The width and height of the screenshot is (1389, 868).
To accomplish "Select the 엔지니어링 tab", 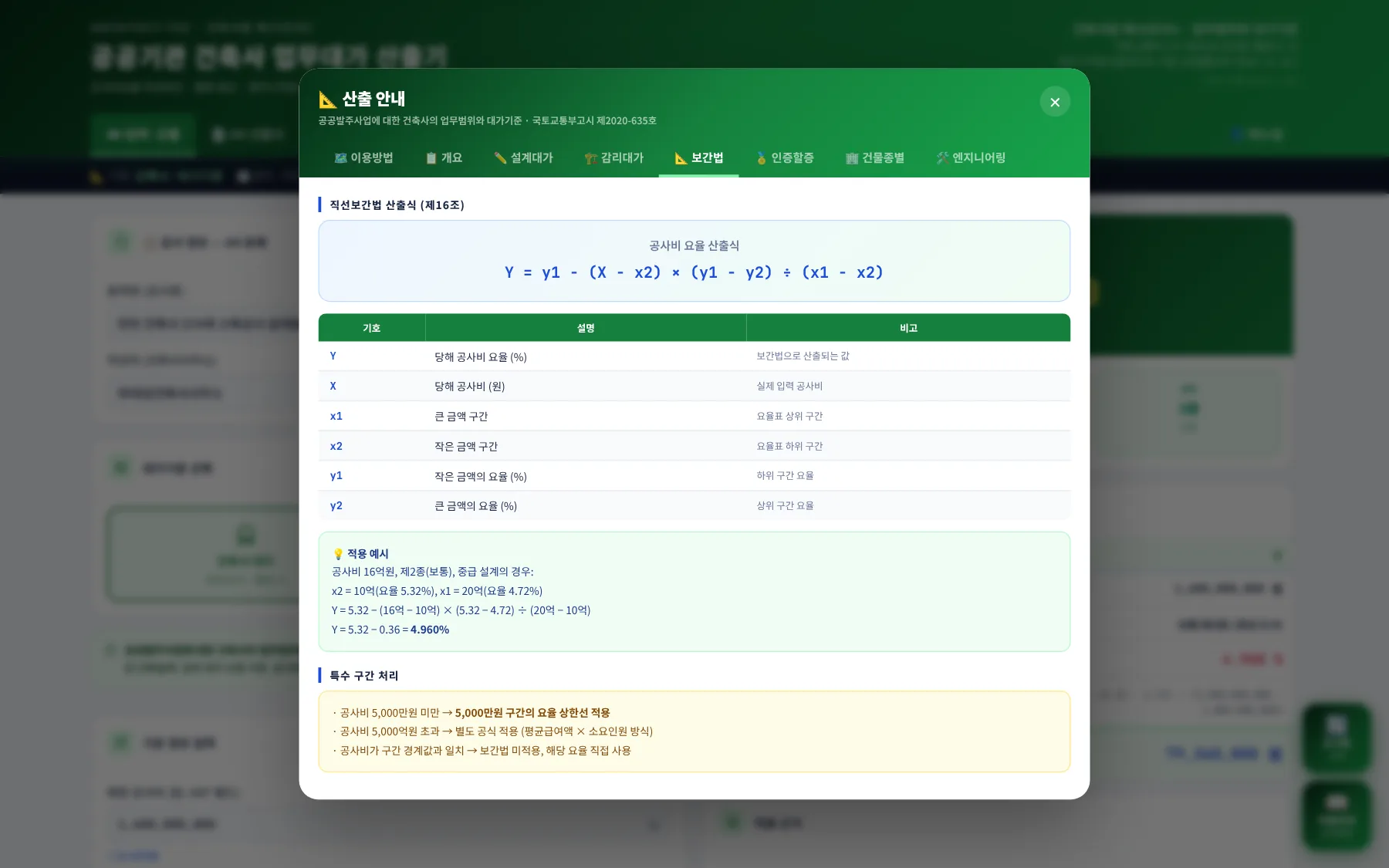I will coord(971,157).
